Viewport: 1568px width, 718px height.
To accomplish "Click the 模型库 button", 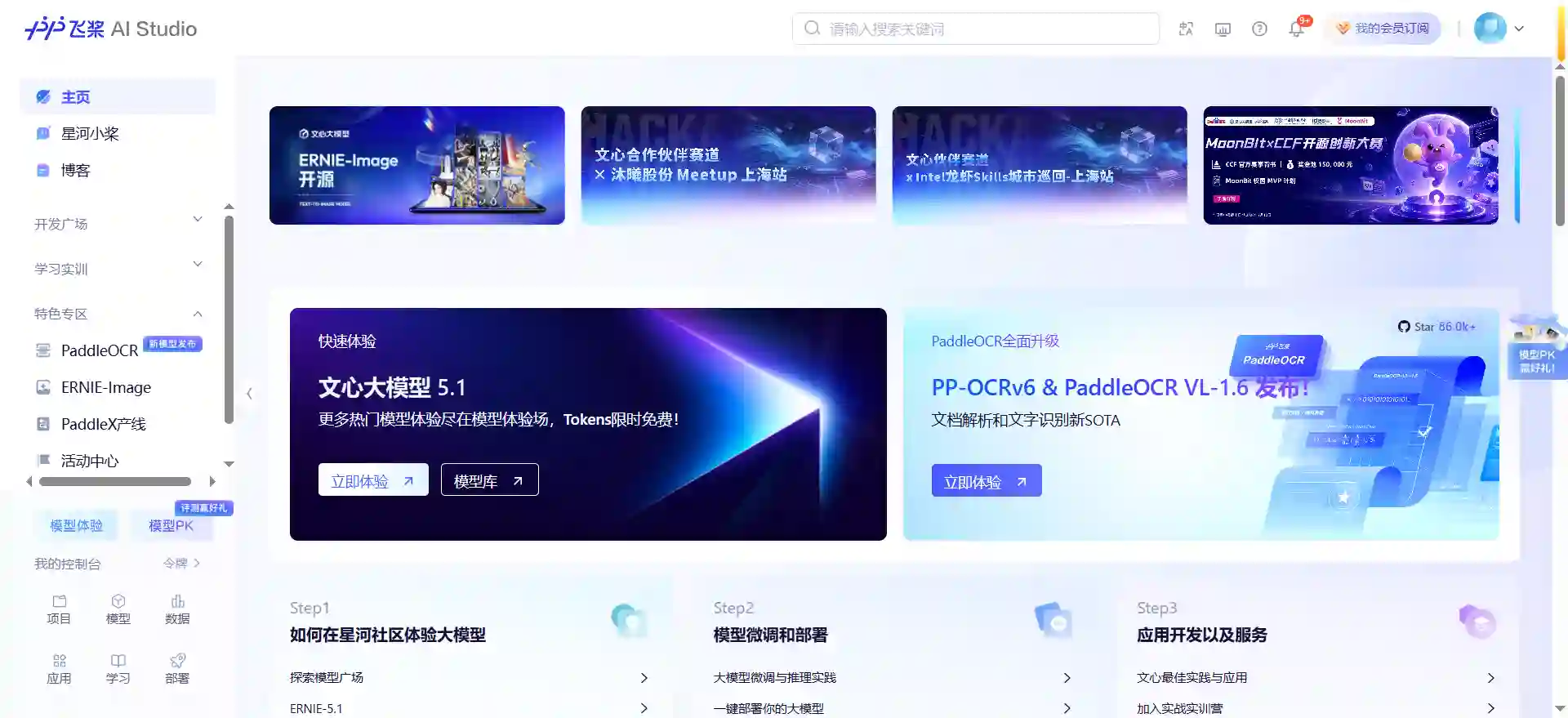I will click(489, 480).
